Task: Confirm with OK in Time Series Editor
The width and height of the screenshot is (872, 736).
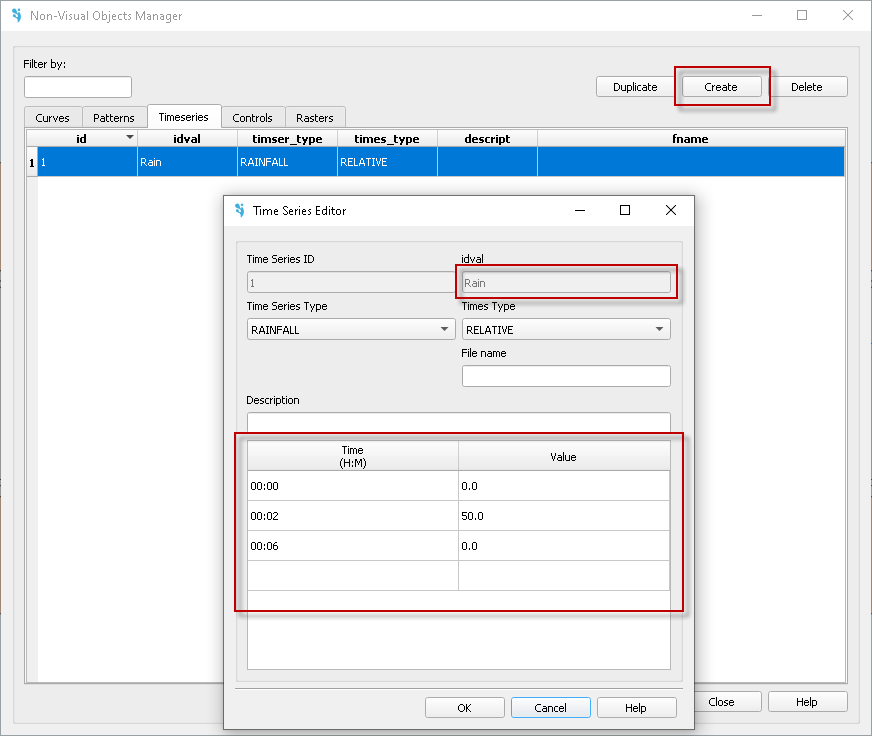Action: point(464,708)
